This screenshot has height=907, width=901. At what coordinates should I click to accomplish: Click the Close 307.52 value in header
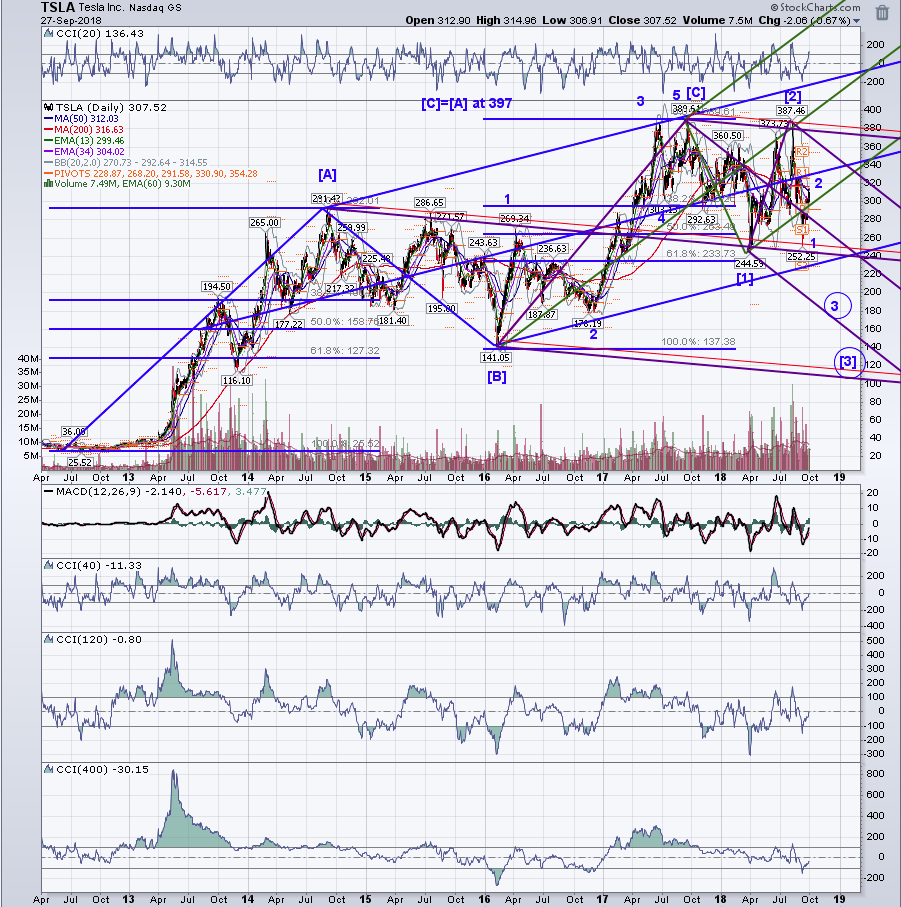click(642, 20)
